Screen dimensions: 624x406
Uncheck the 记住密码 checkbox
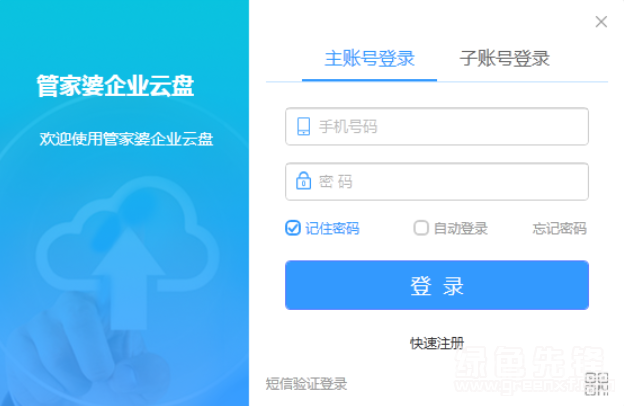[293, 228]
